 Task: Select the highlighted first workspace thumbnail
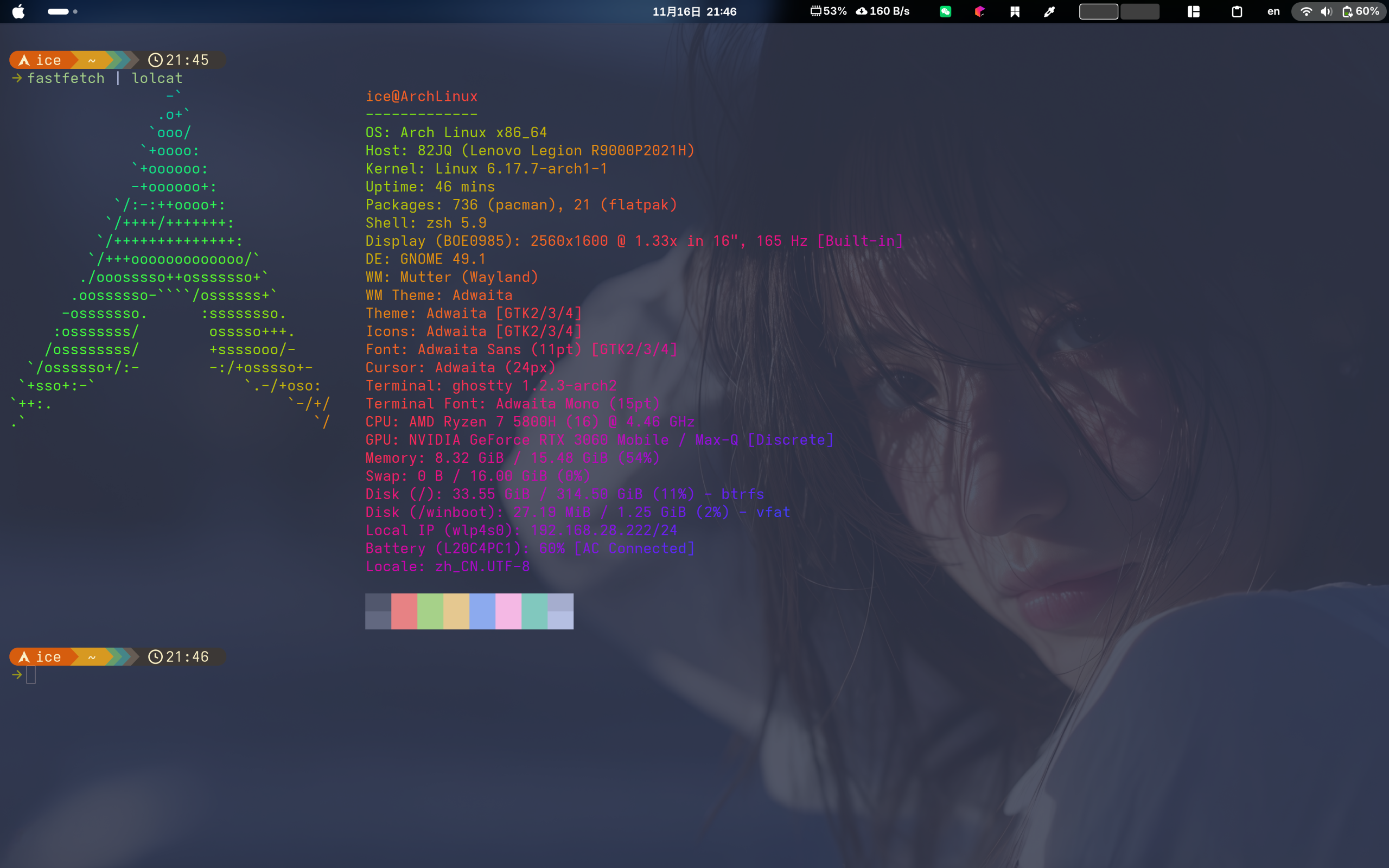coord(1099,11)
